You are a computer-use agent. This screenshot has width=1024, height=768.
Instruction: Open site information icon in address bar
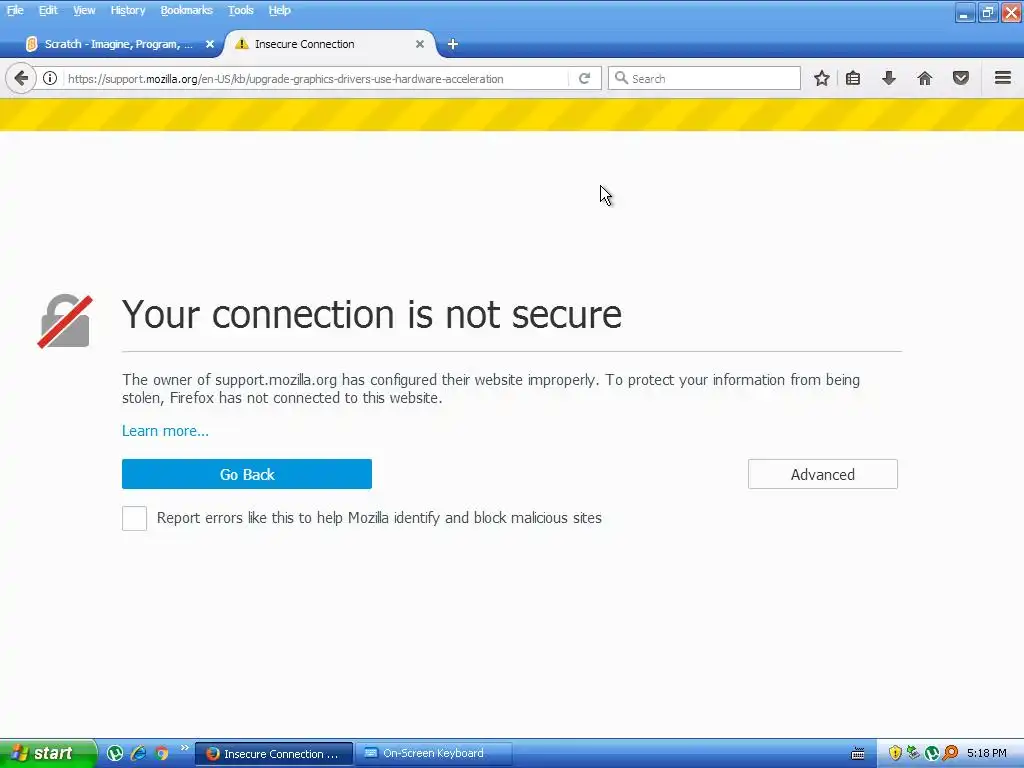click(50, 78)
